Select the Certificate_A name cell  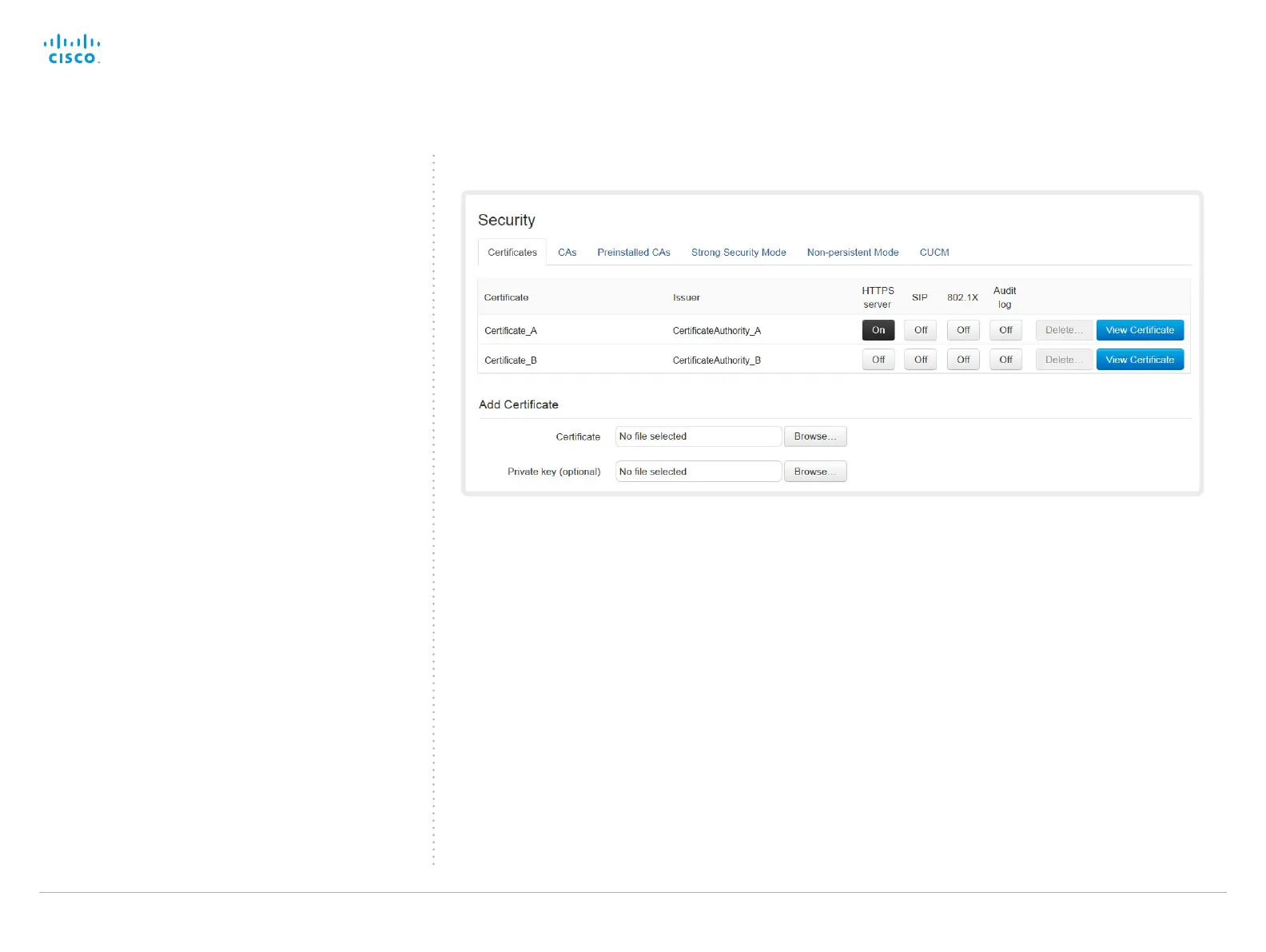(511, 331)
